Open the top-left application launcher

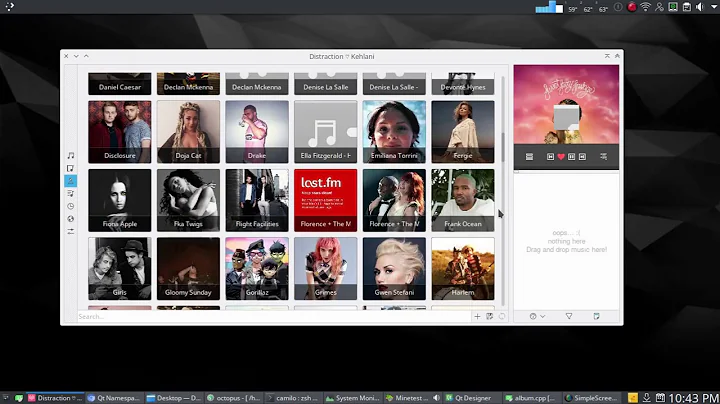[x=9, y=6]
